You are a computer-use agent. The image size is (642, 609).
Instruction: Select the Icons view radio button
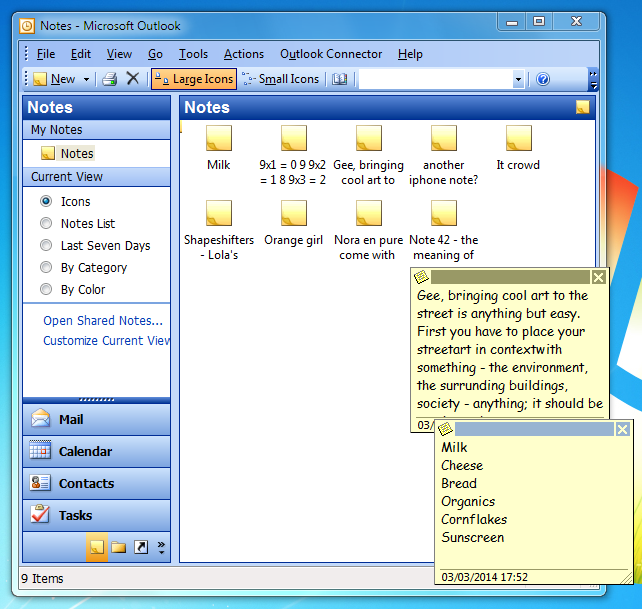tap(46, 201)
